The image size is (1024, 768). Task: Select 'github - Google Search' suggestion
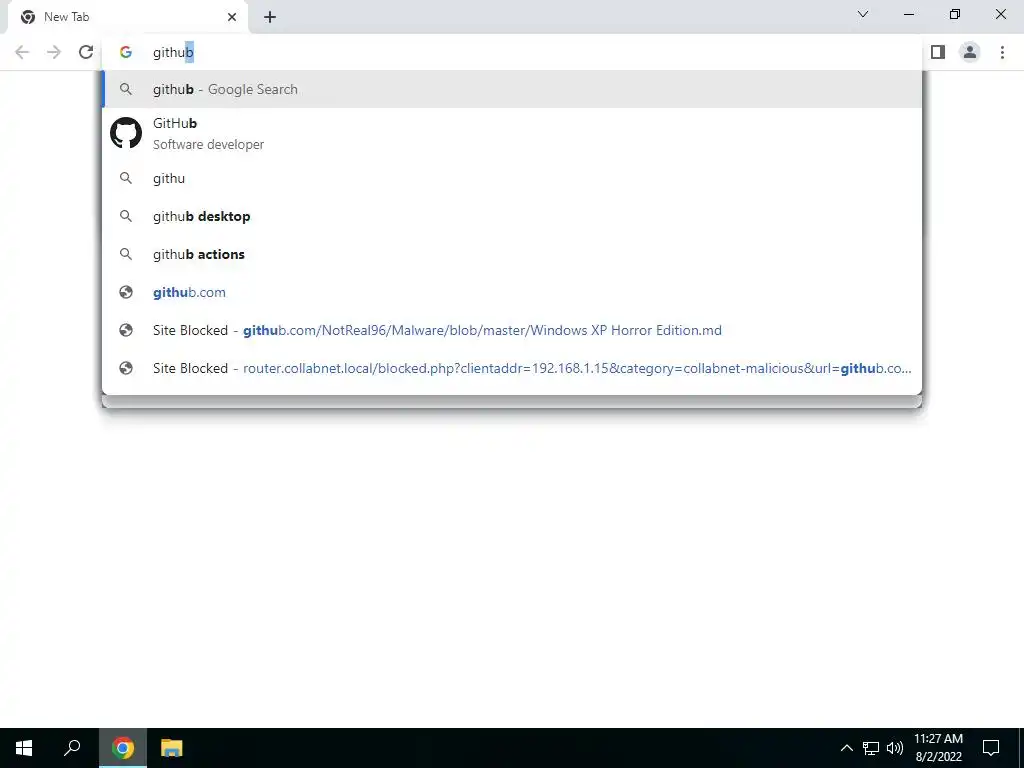click(511, 89)
